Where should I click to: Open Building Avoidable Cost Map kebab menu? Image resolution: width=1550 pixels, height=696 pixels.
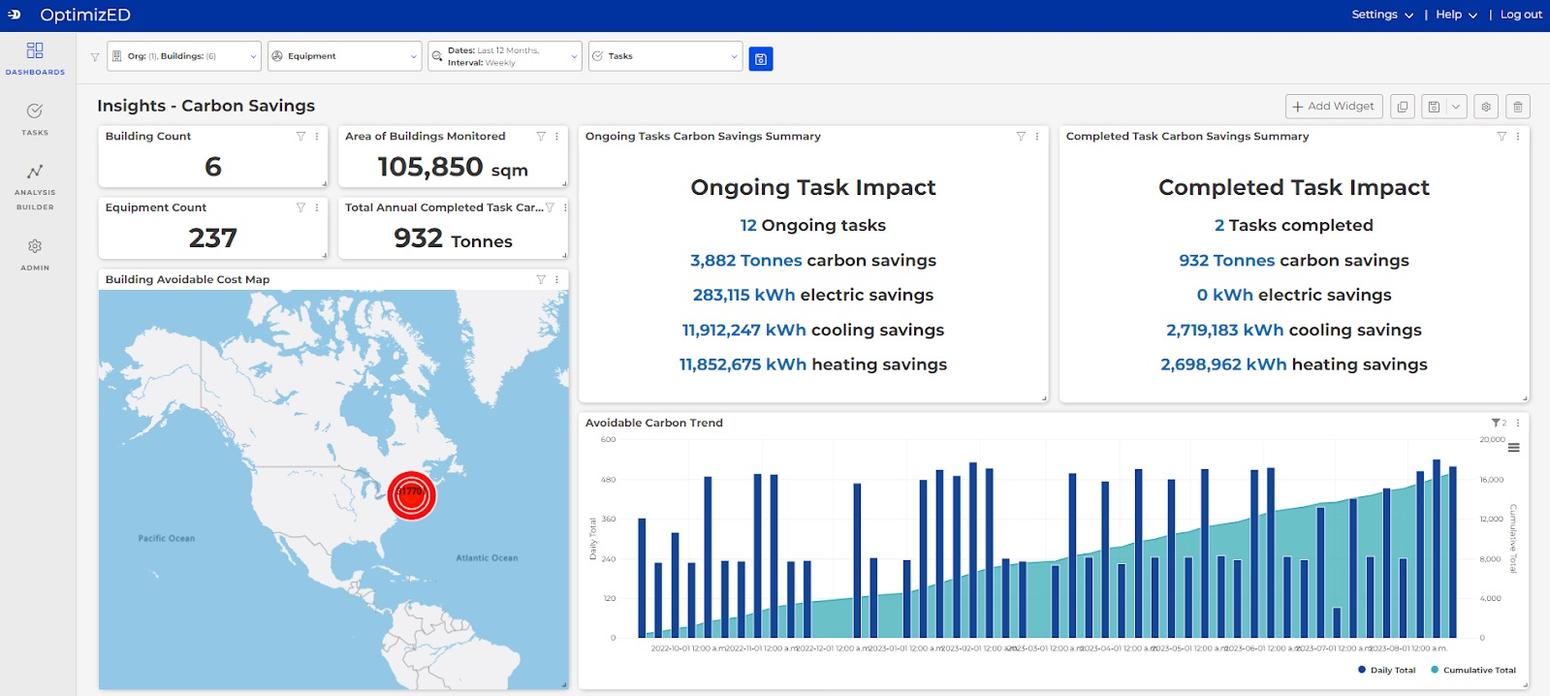click(557, 280)
